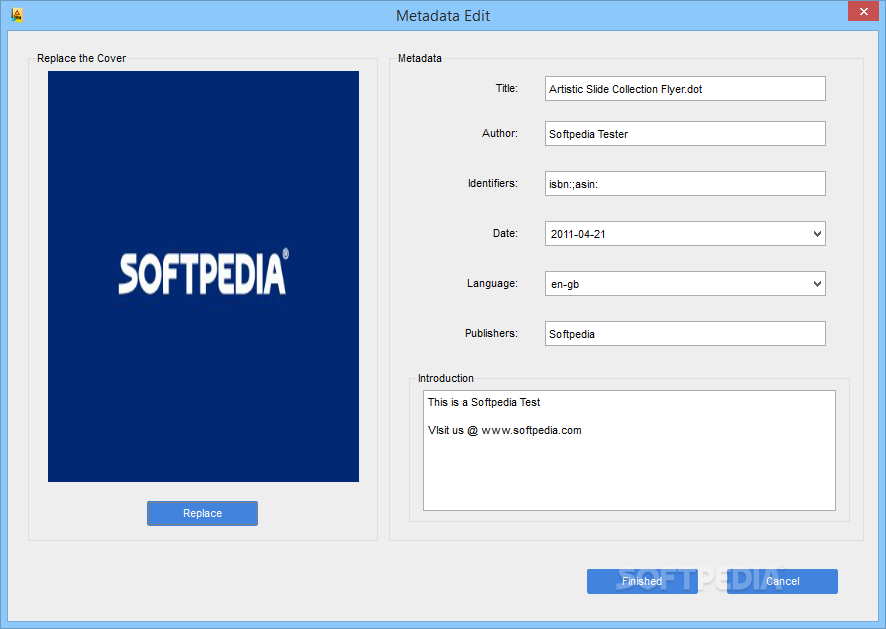The width and height of the screenshot is (886, 629).
Task: Click the 'Date:' label
Action: tap(505, 233)
